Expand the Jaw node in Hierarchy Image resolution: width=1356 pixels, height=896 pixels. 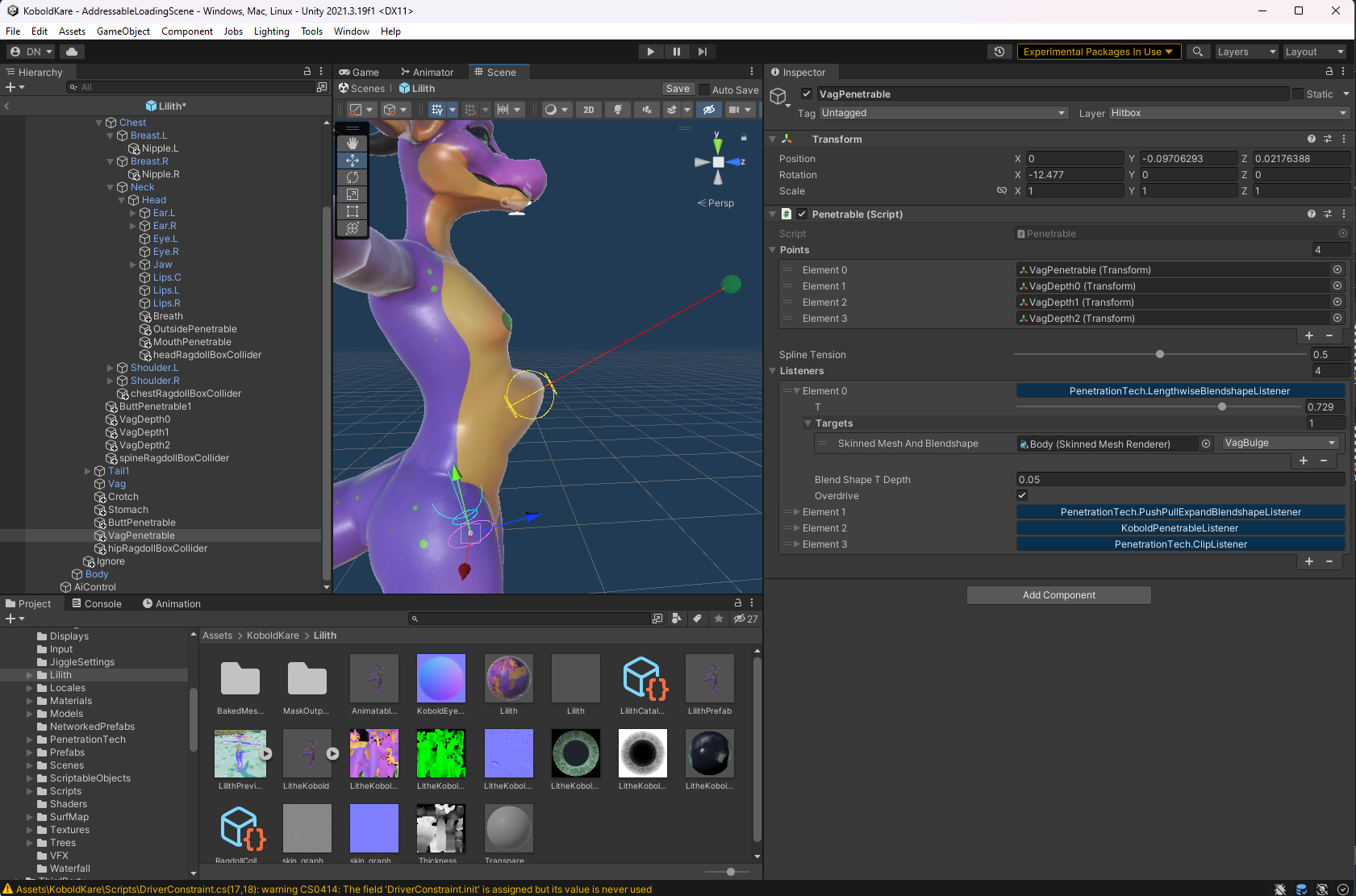133,265
